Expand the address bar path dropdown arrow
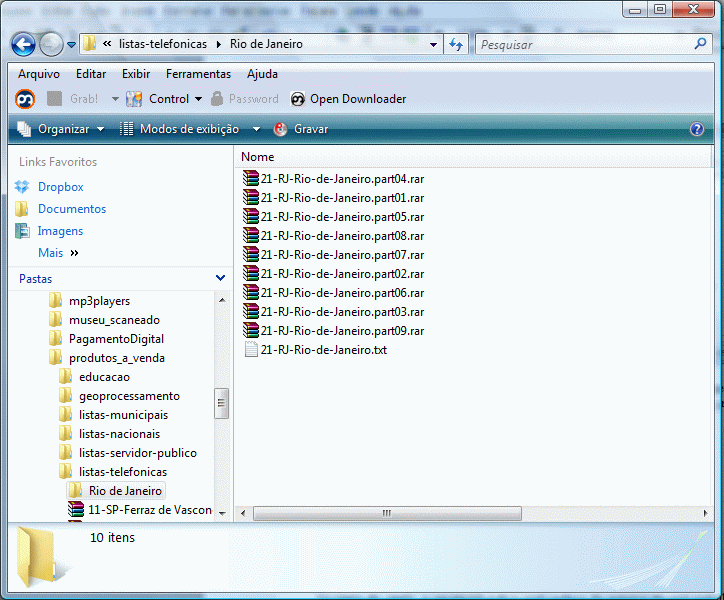Viewport: 724px width, 600px height. coord(433,45)
